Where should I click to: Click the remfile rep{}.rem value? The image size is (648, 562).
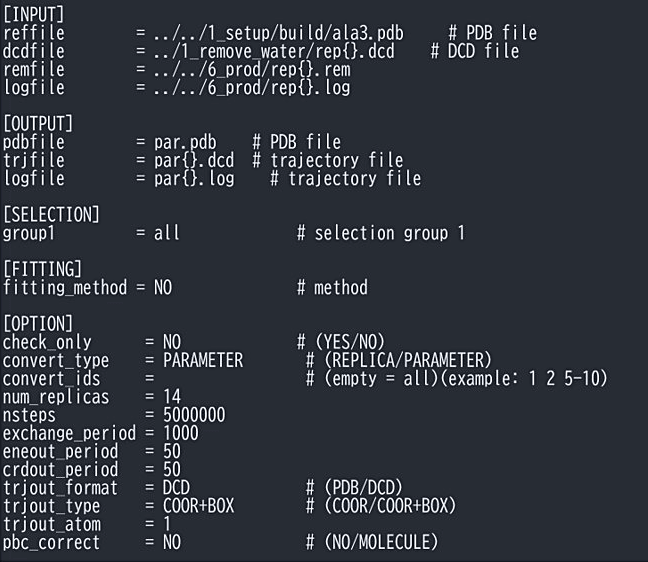(x=252, y=70)
